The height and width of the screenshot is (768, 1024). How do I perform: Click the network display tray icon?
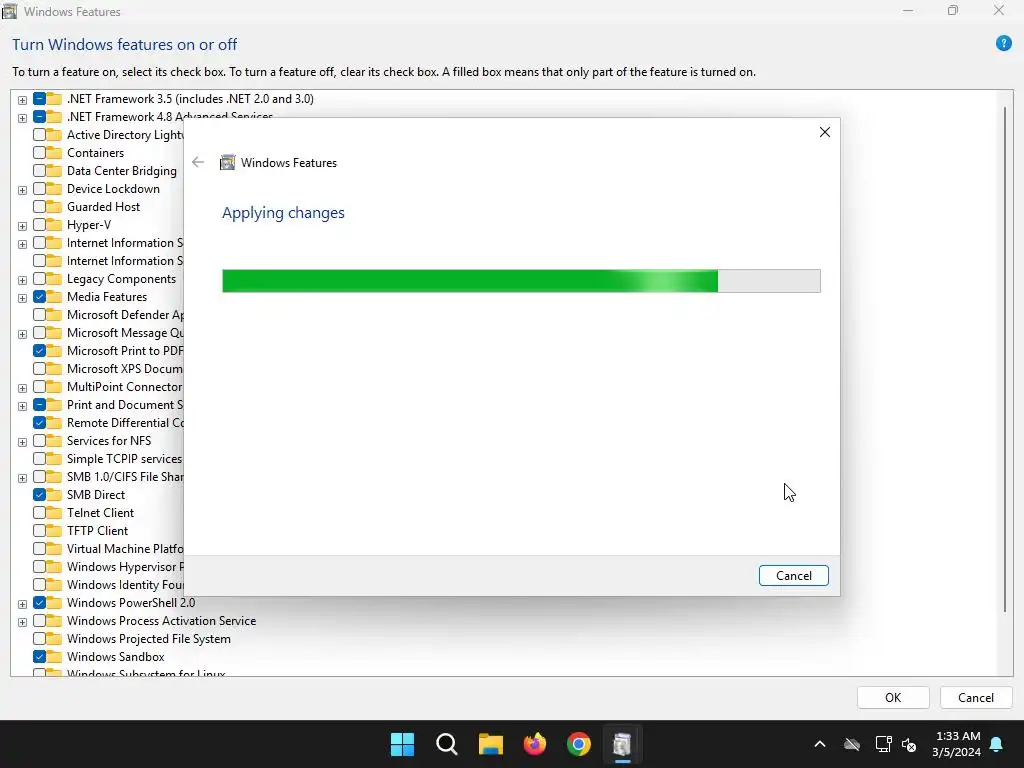tap(883, 744)
